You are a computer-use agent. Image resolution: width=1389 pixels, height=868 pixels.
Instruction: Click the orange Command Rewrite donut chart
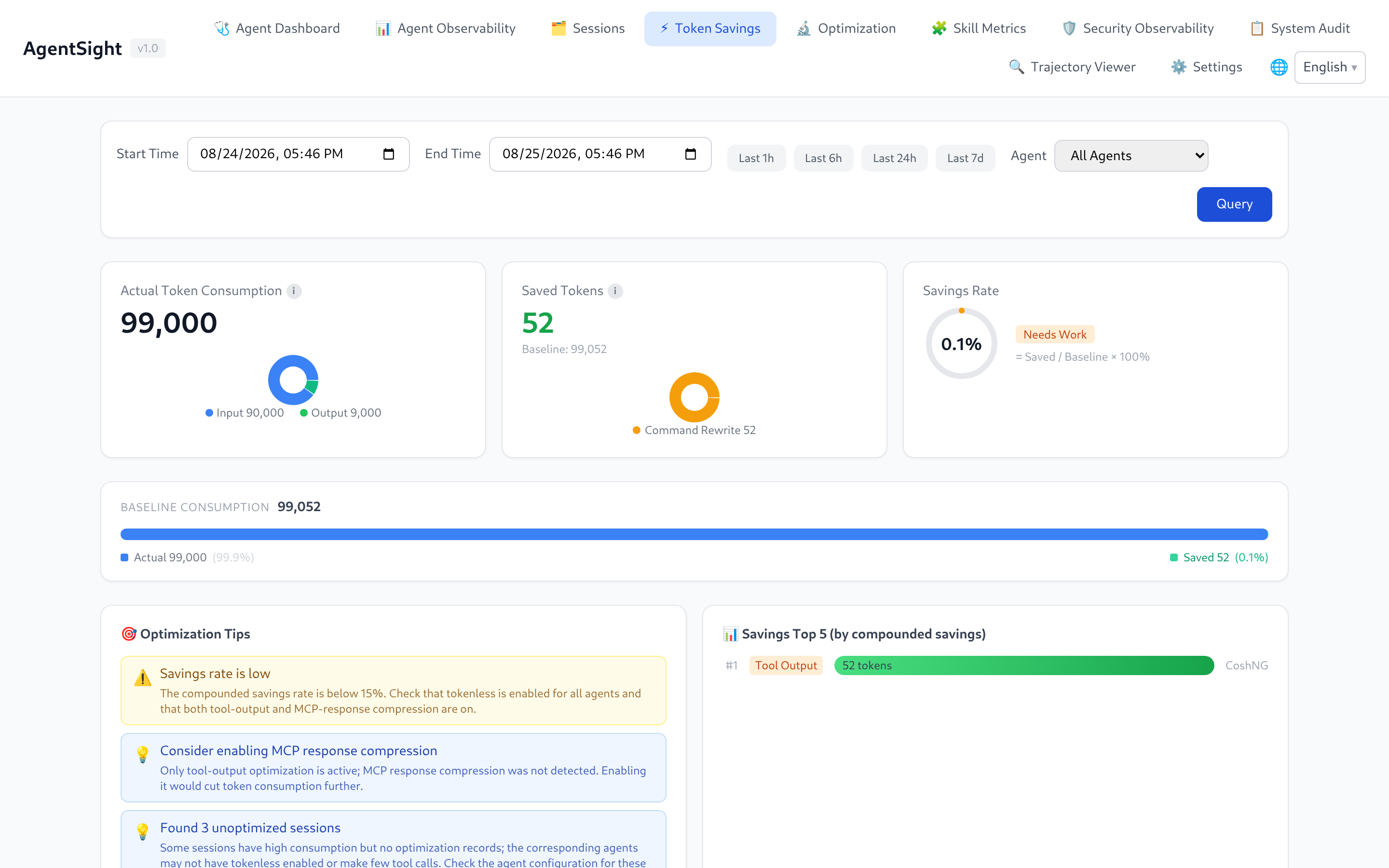pyautogui.click(x=694, y=397)
